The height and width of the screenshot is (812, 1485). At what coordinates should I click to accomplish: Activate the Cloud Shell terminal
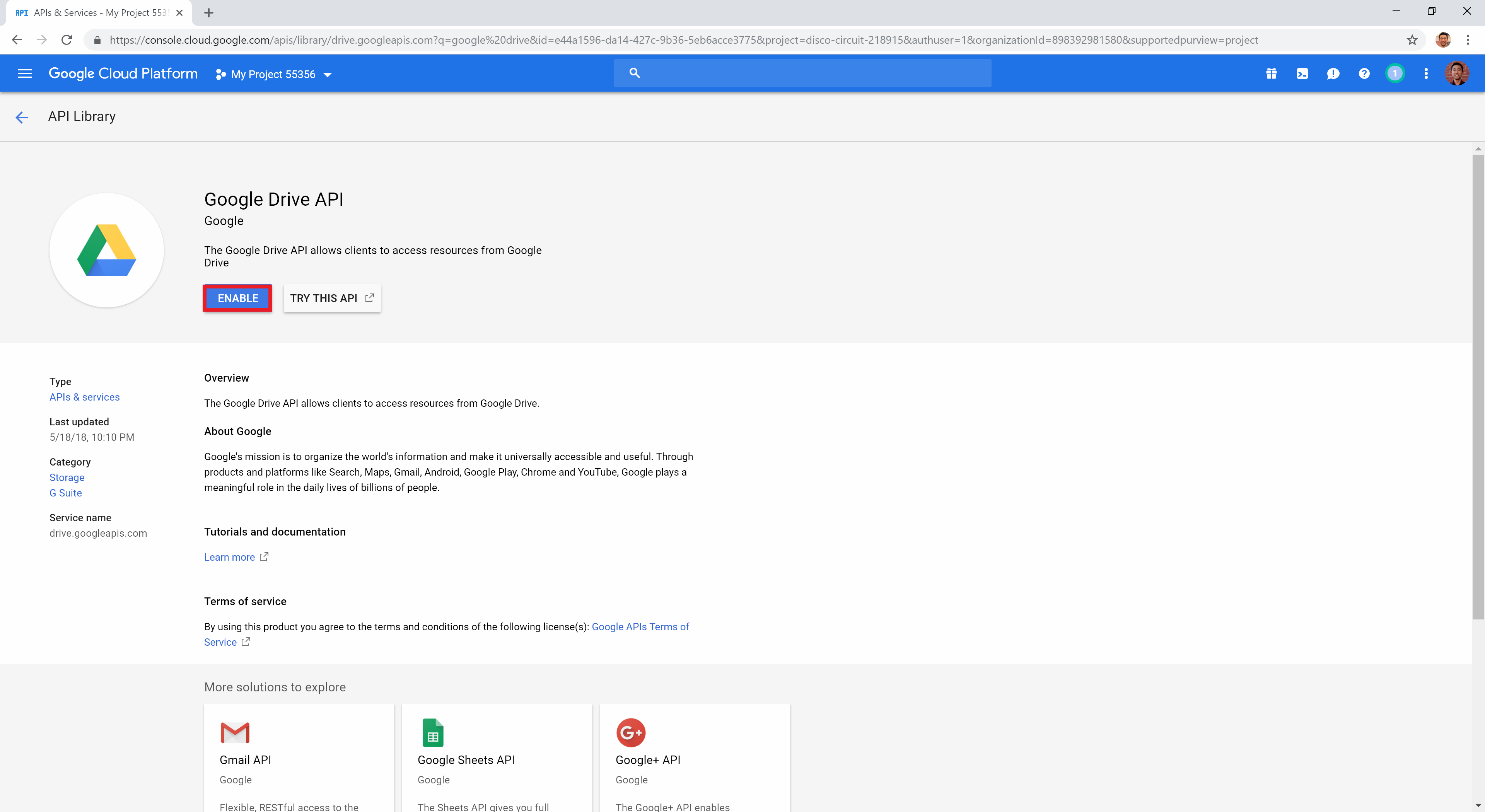[1302, 73]
